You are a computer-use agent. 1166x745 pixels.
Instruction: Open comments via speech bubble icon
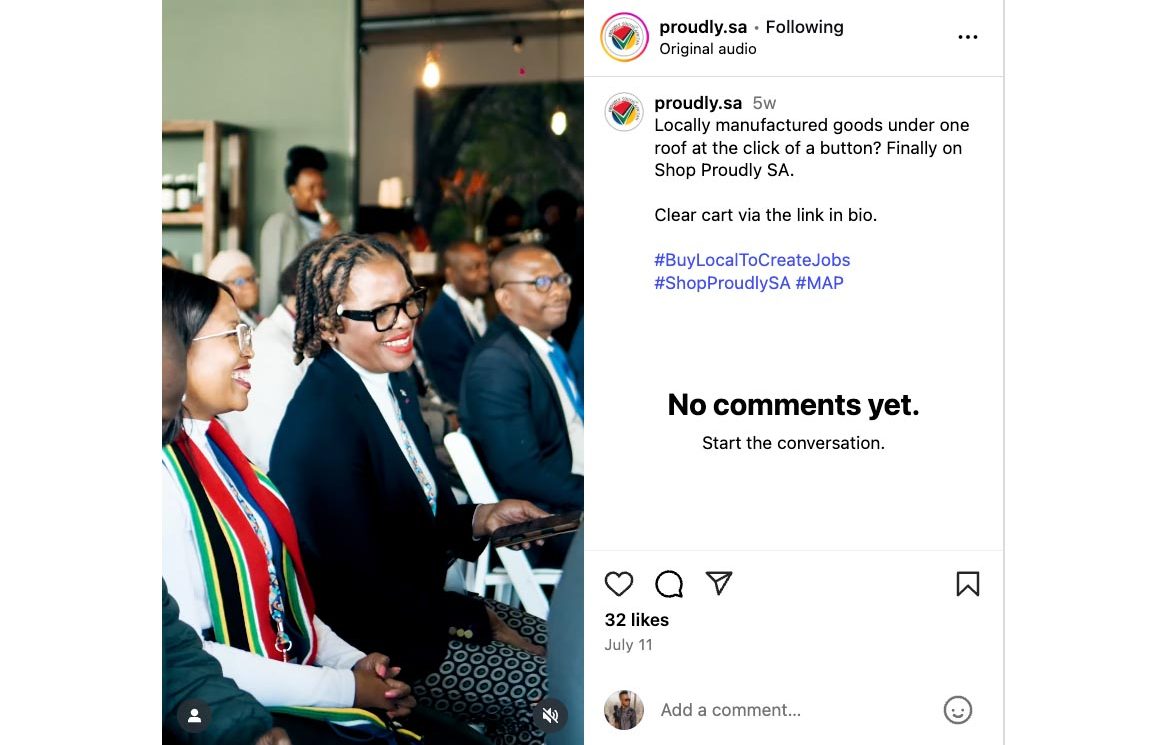click(x=669, y=584)
